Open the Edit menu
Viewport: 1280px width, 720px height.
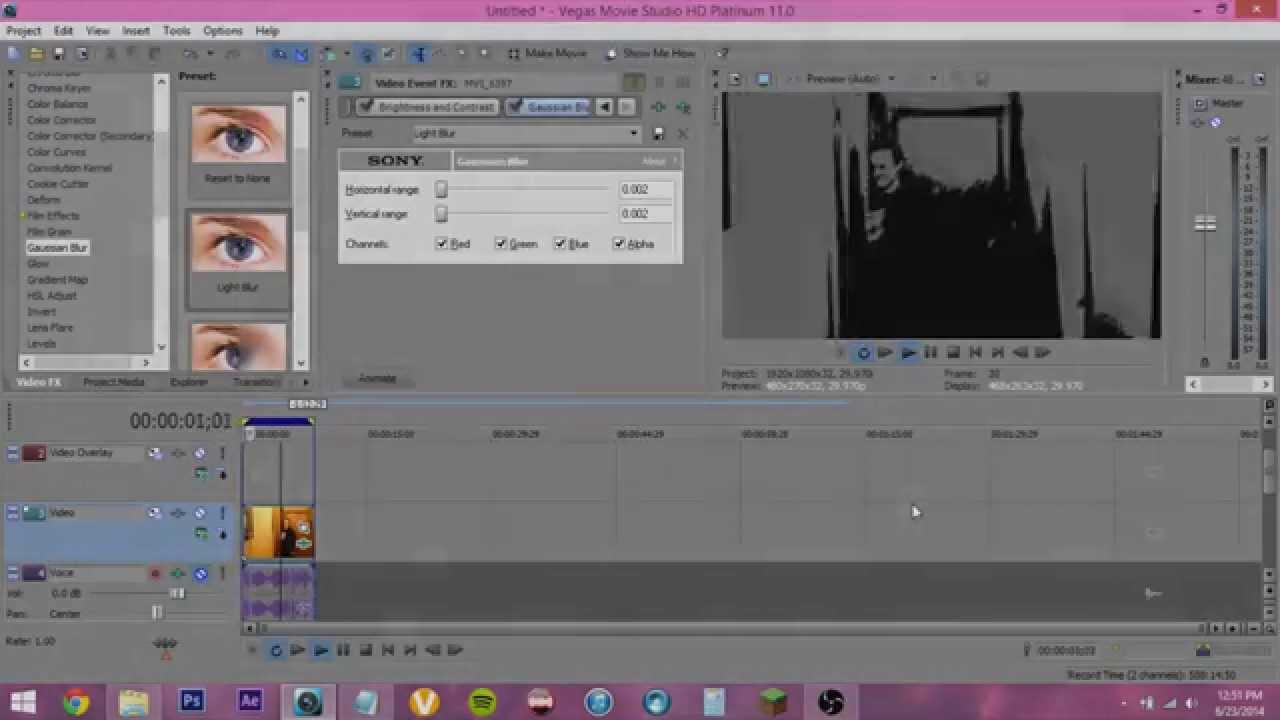[x=63, y=31]
